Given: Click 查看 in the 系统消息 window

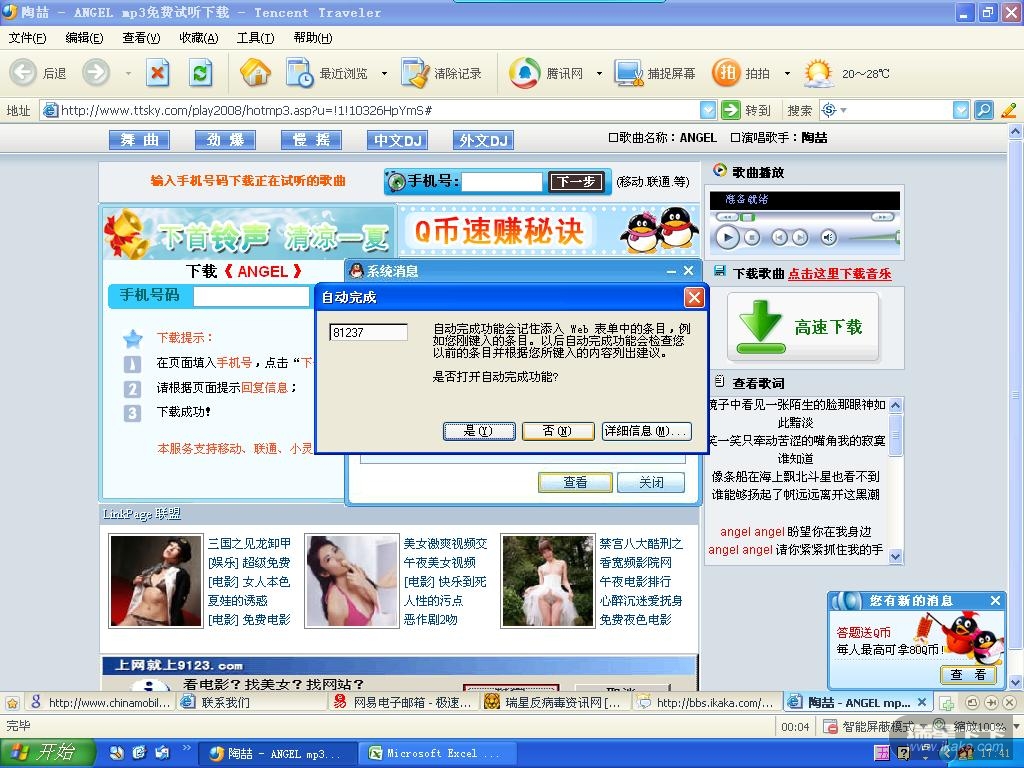Looking at the screenshot, I should click(x=575, y=482).
